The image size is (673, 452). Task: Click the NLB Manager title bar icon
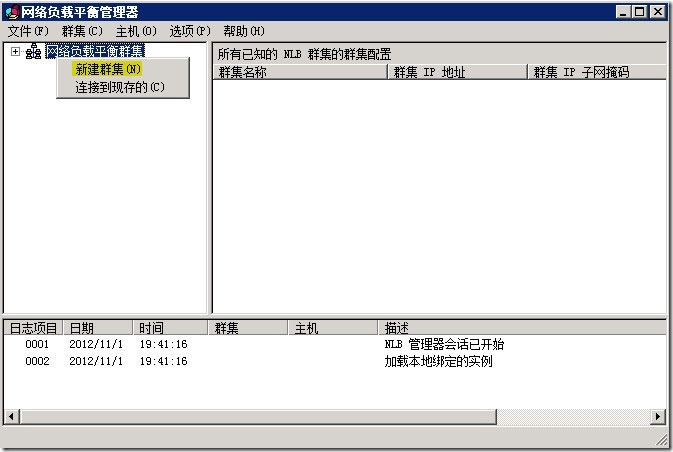(x=12, y=11)
